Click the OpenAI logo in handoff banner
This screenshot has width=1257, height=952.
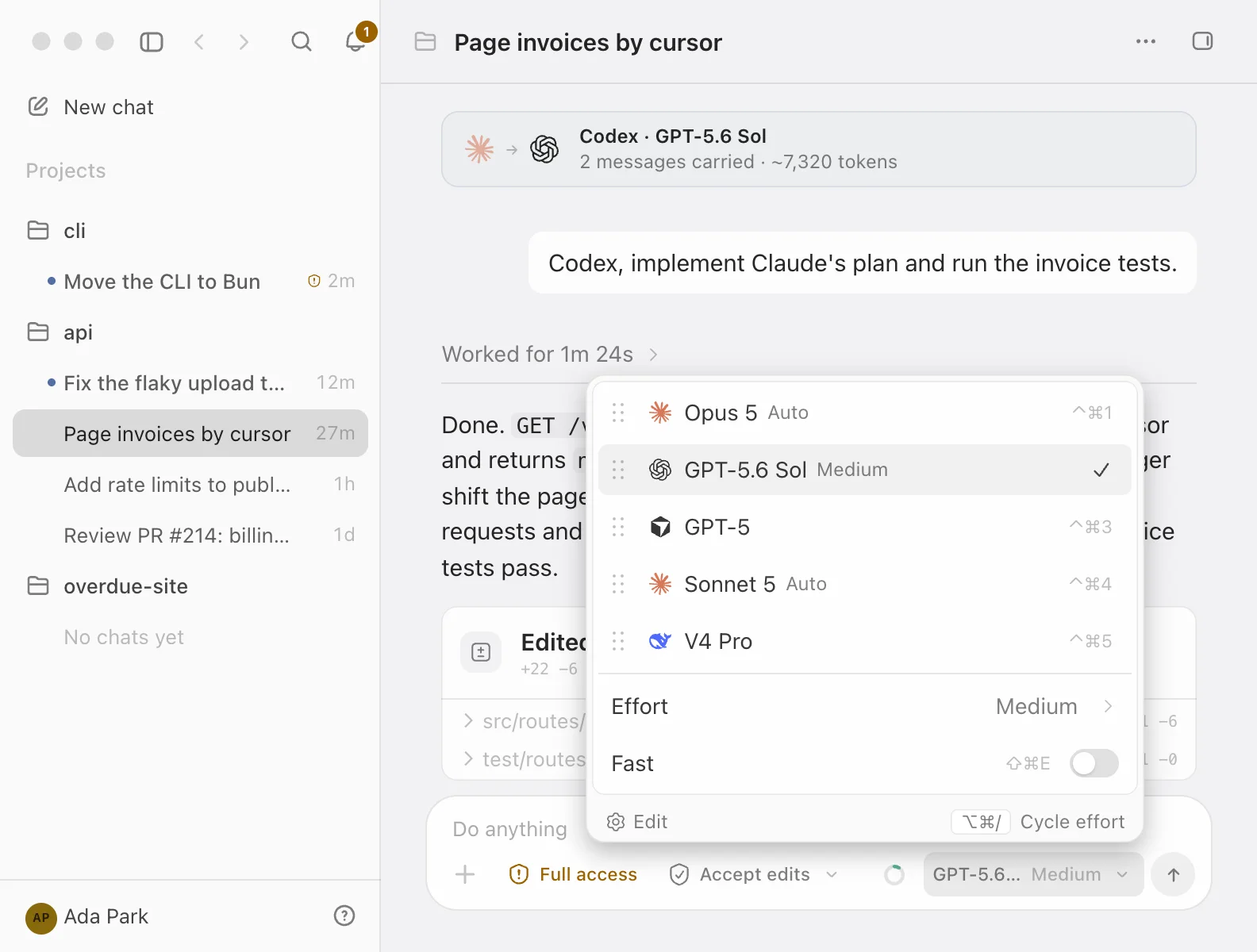click(544, 149)
